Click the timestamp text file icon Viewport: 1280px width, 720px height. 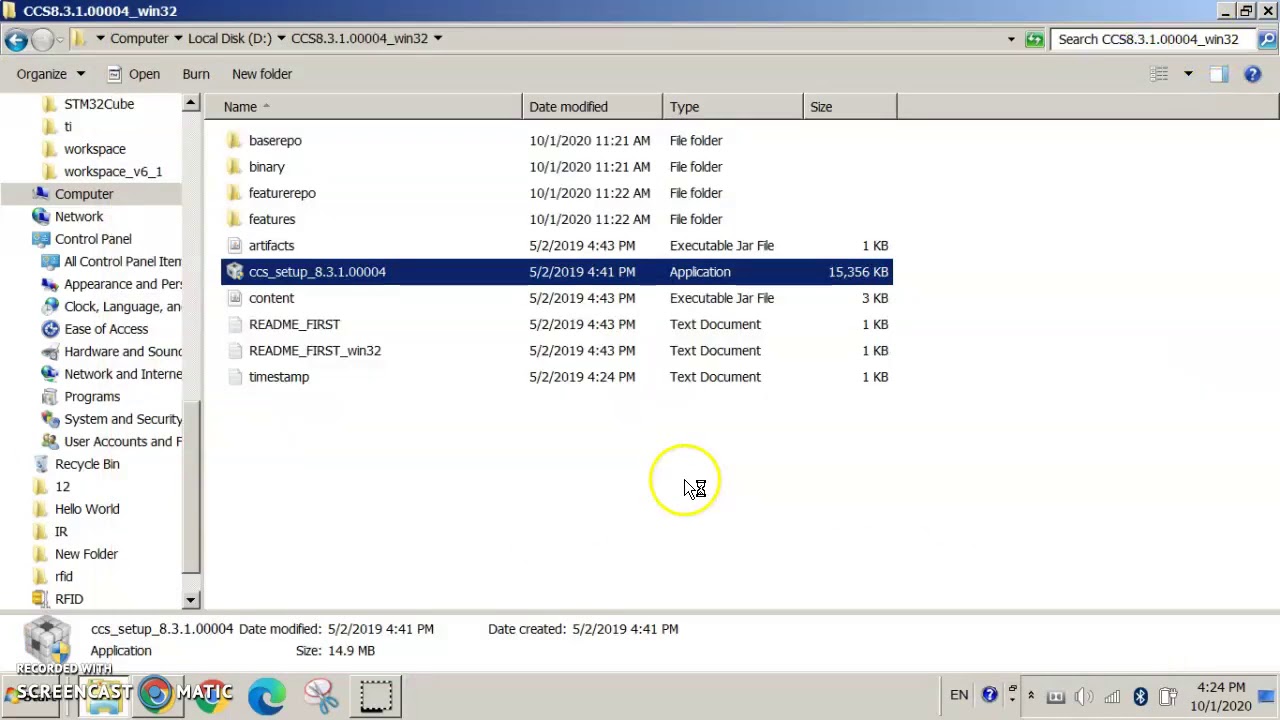coord(235,377)
